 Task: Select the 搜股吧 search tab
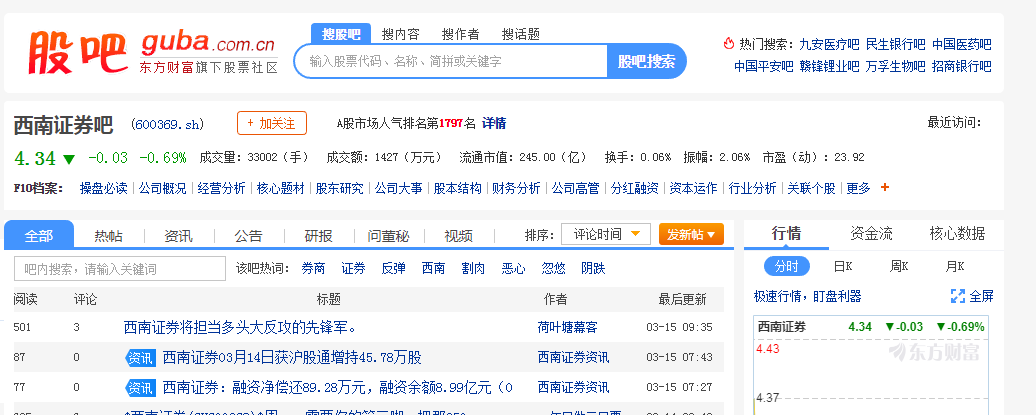(341, 34)
